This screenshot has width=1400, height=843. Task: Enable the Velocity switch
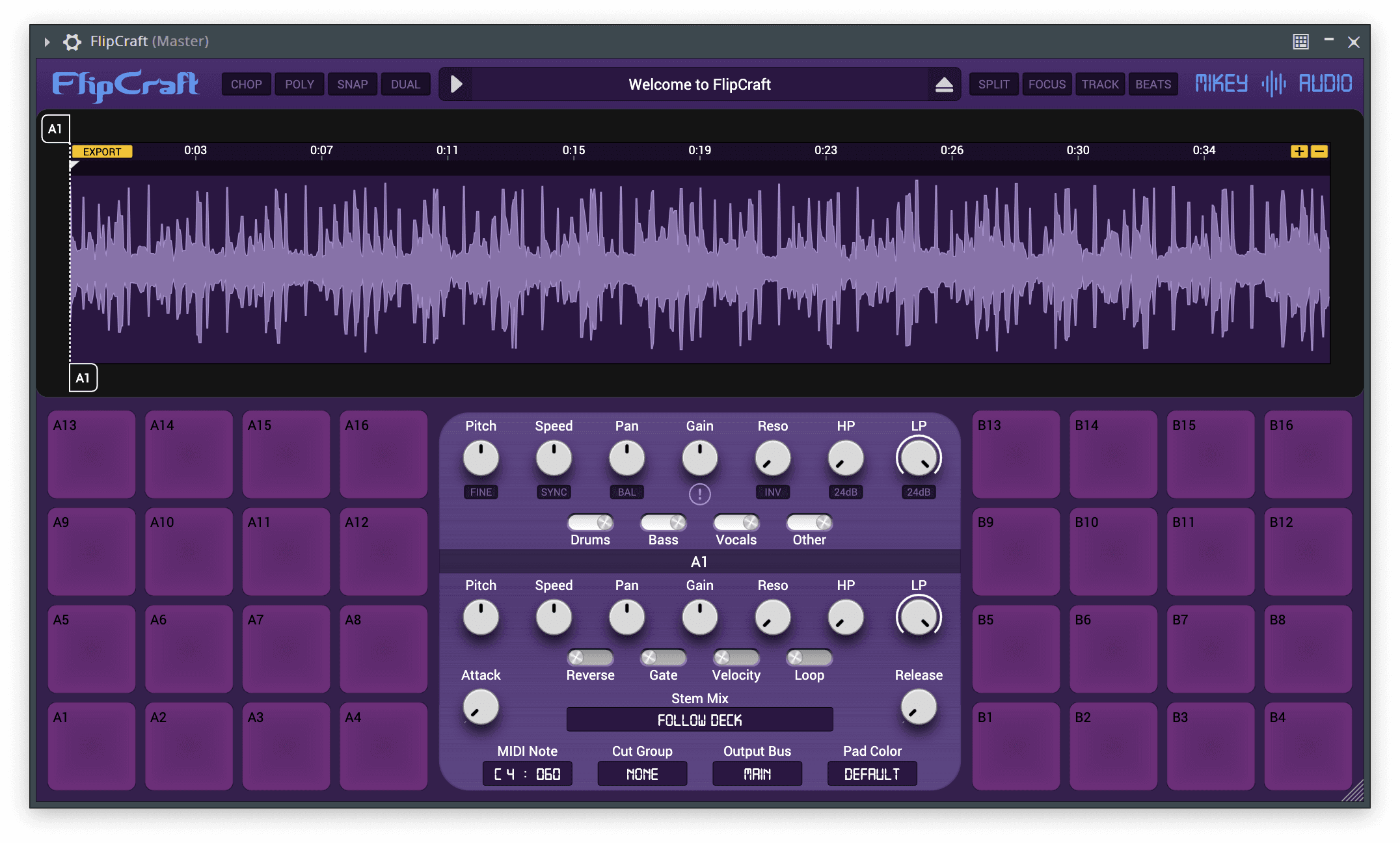point(736,658)
